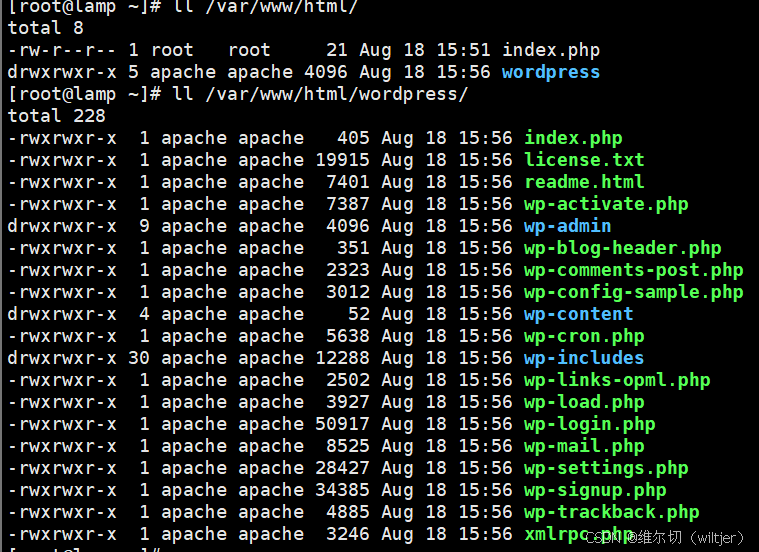Screen dimensions: 759x552
Task: Click the wp-includes directory name
Action: click(584, 358)
